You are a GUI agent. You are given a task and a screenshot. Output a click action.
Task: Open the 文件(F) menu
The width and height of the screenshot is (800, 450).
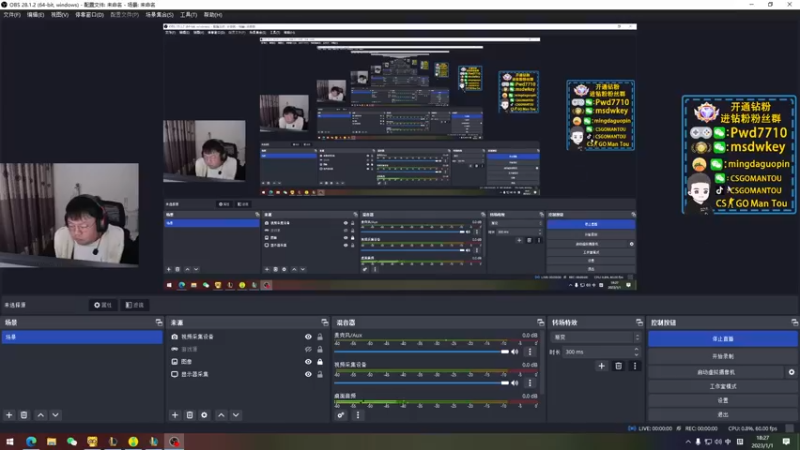pos(12,15)
